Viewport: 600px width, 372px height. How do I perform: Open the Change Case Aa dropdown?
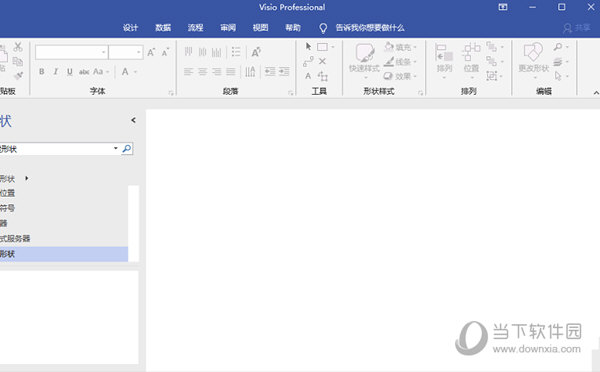[x=101, y=72]
